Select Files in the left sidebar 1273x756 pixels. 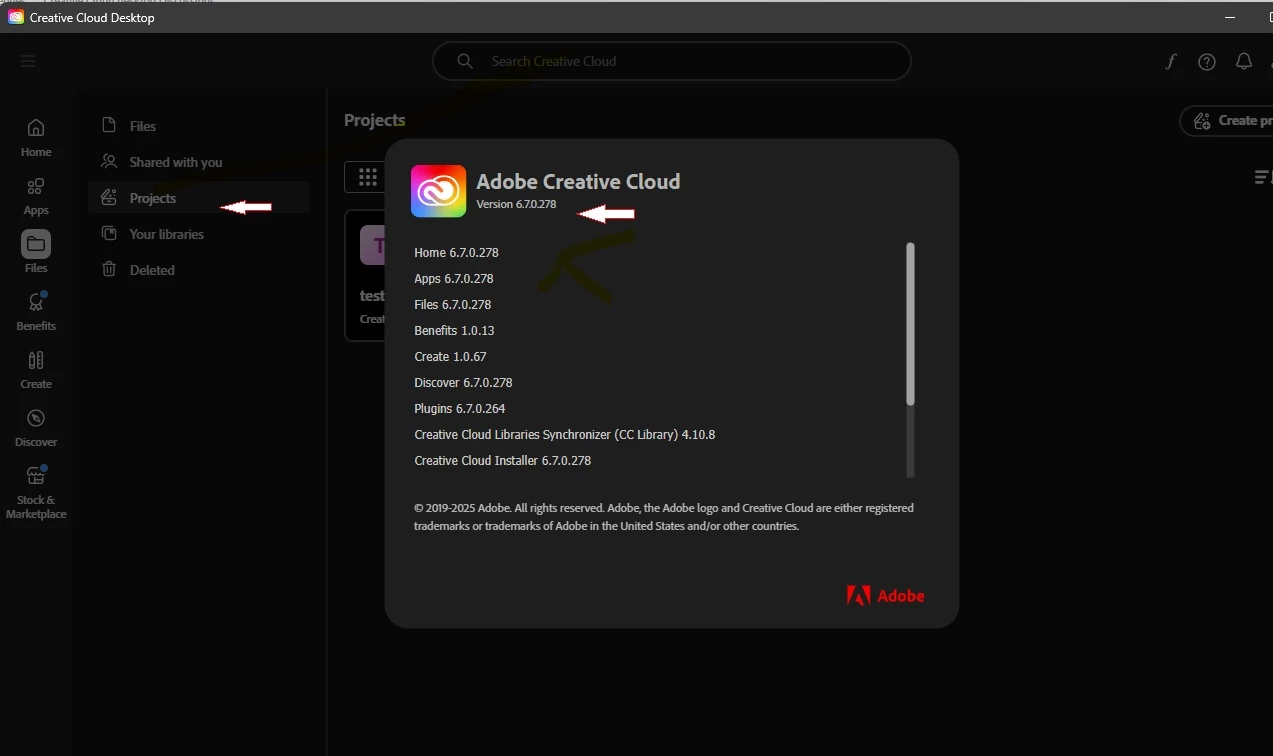36,253
